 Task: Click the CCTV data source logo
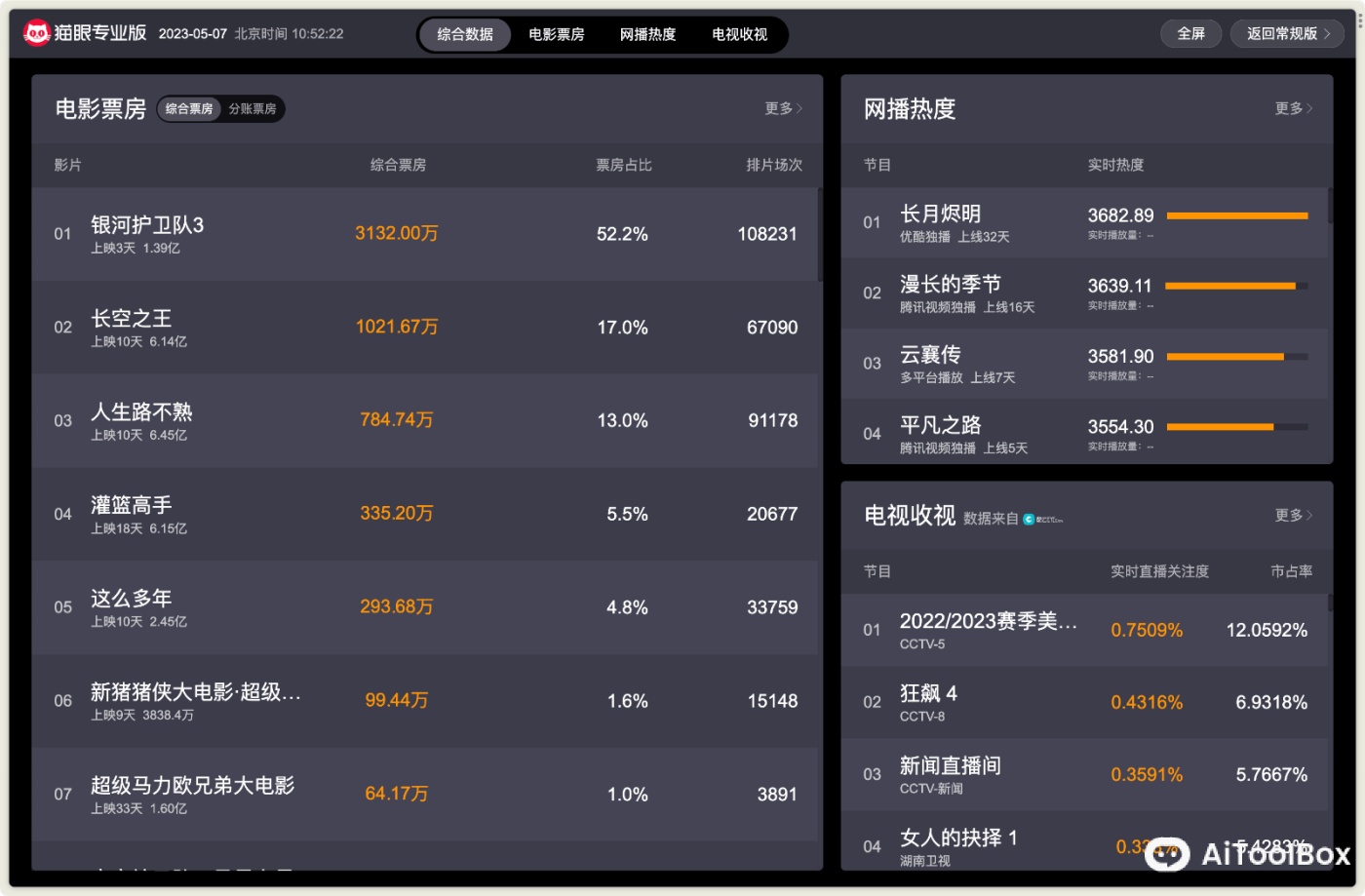[1043, 520]
